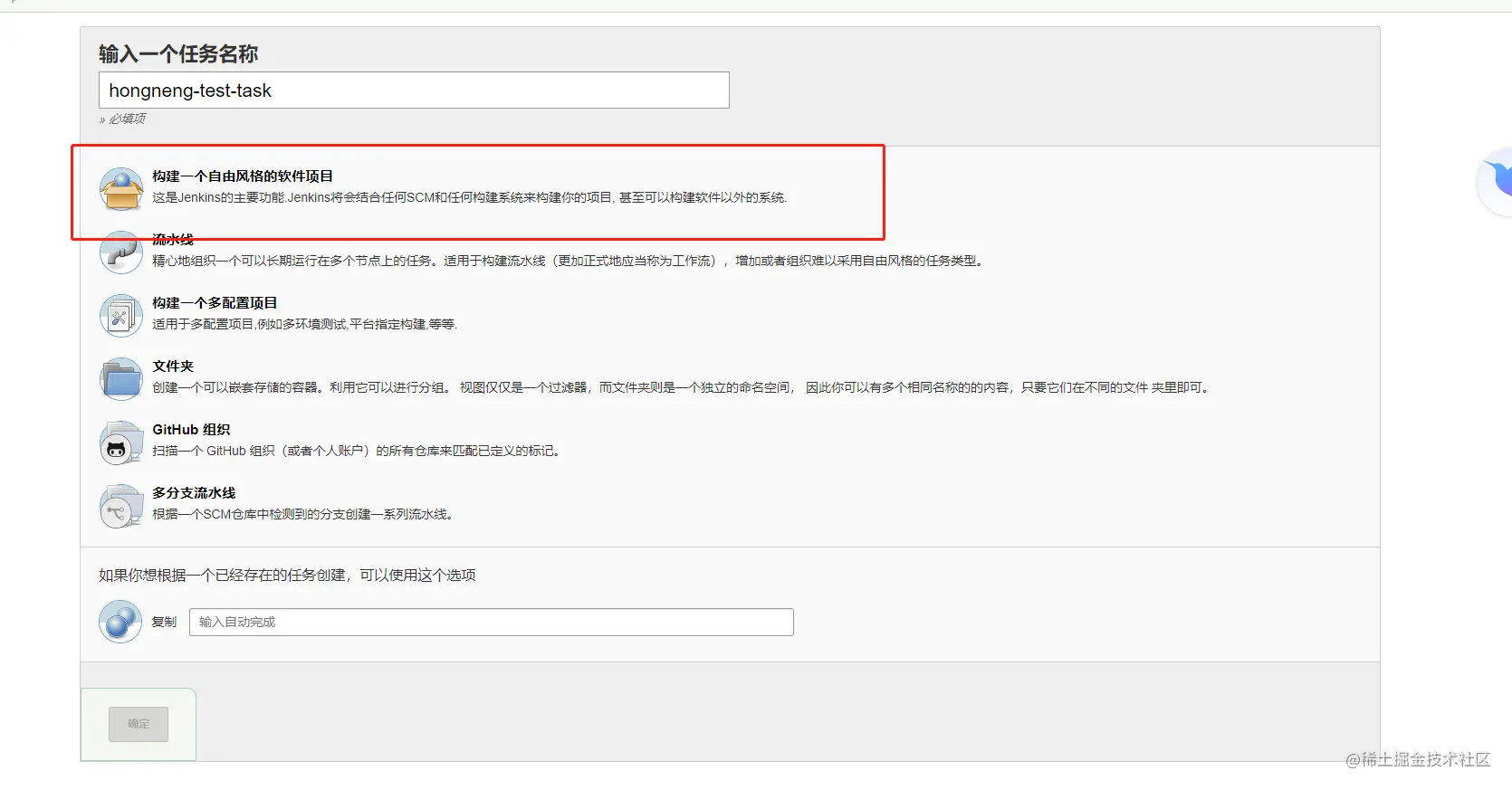Select the GitHub 组织 item title
The height and width of the screenshot is (790, 1512).
click(191, 430)
